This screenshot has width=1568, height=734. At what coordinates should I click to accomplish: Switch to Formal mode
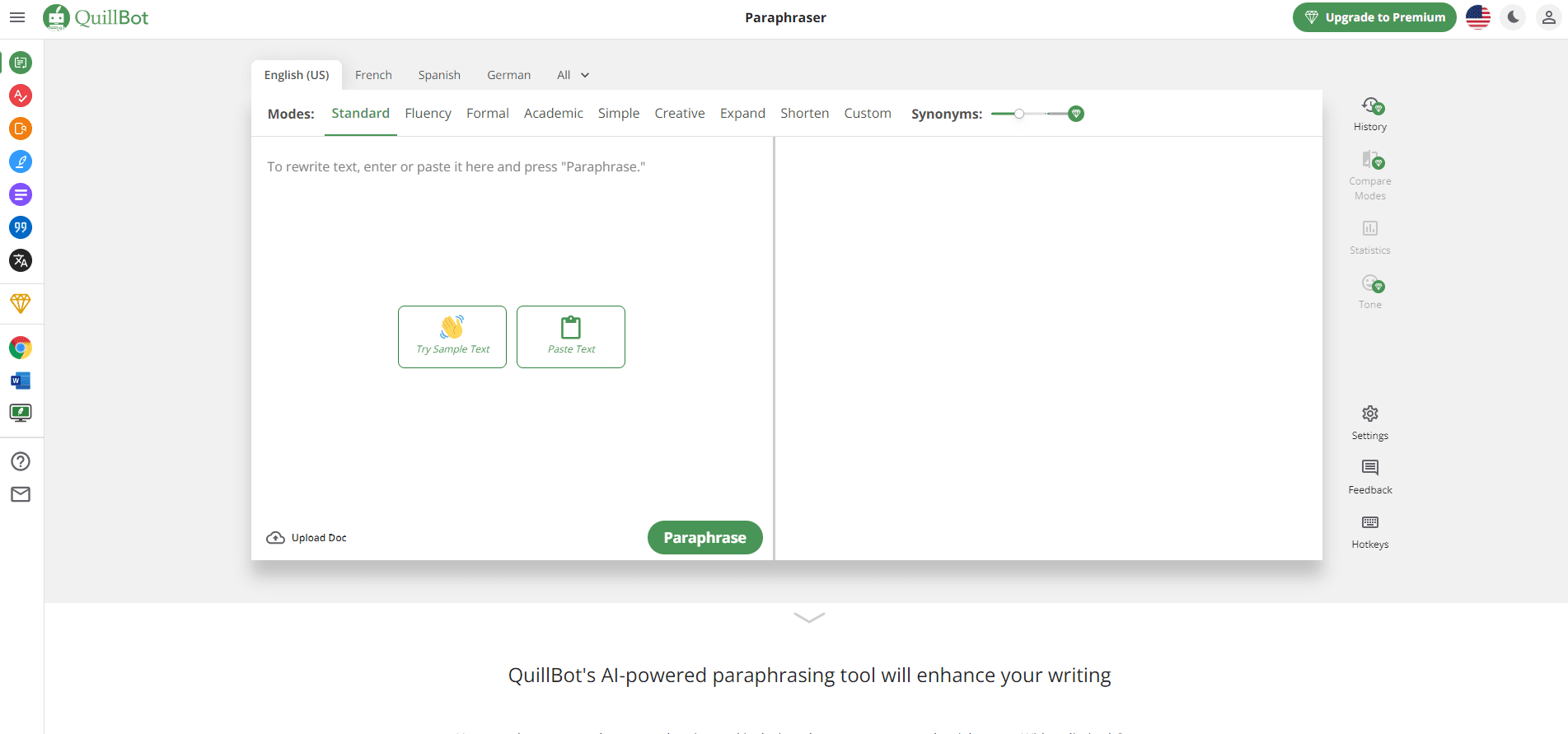488,113
